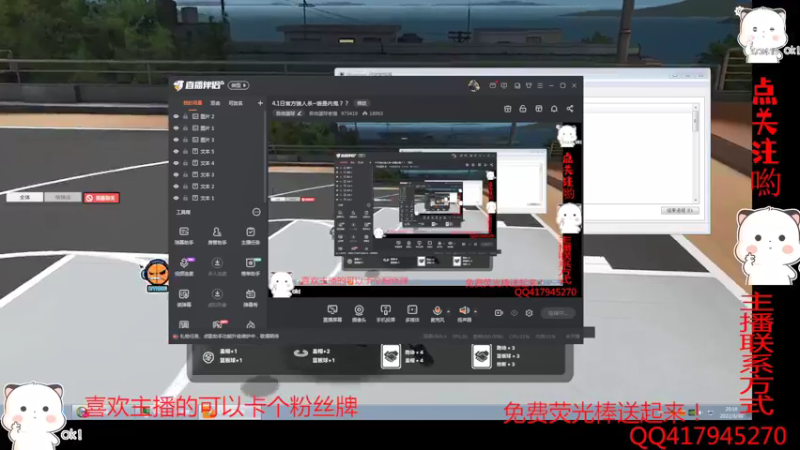The image size is (800, 450).
Task: Start recording with the camcorder icon
Action: pyautogui.click(x=499, y=313)
